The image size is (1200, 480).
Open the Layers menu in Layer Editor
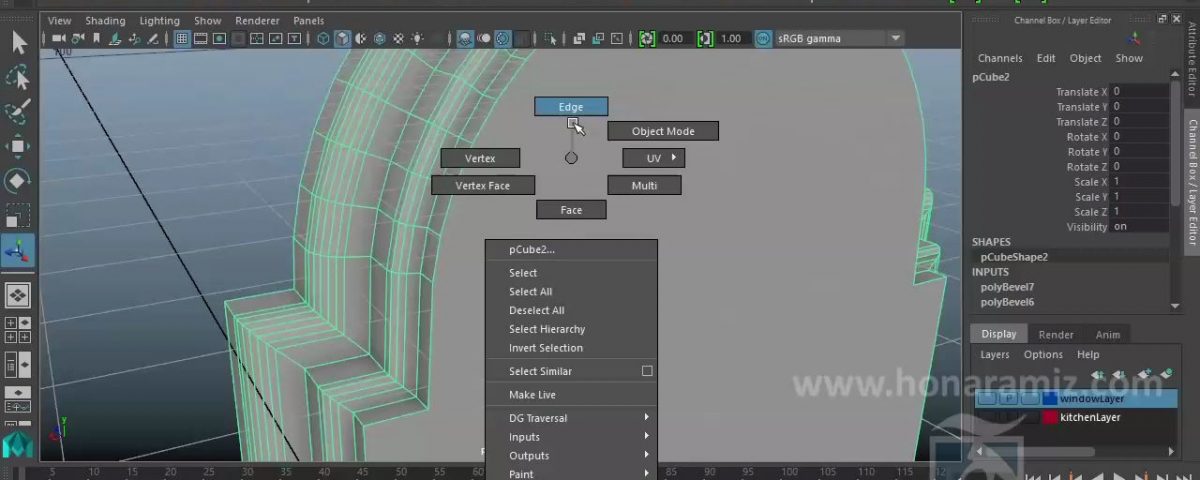tap(994, 355)
